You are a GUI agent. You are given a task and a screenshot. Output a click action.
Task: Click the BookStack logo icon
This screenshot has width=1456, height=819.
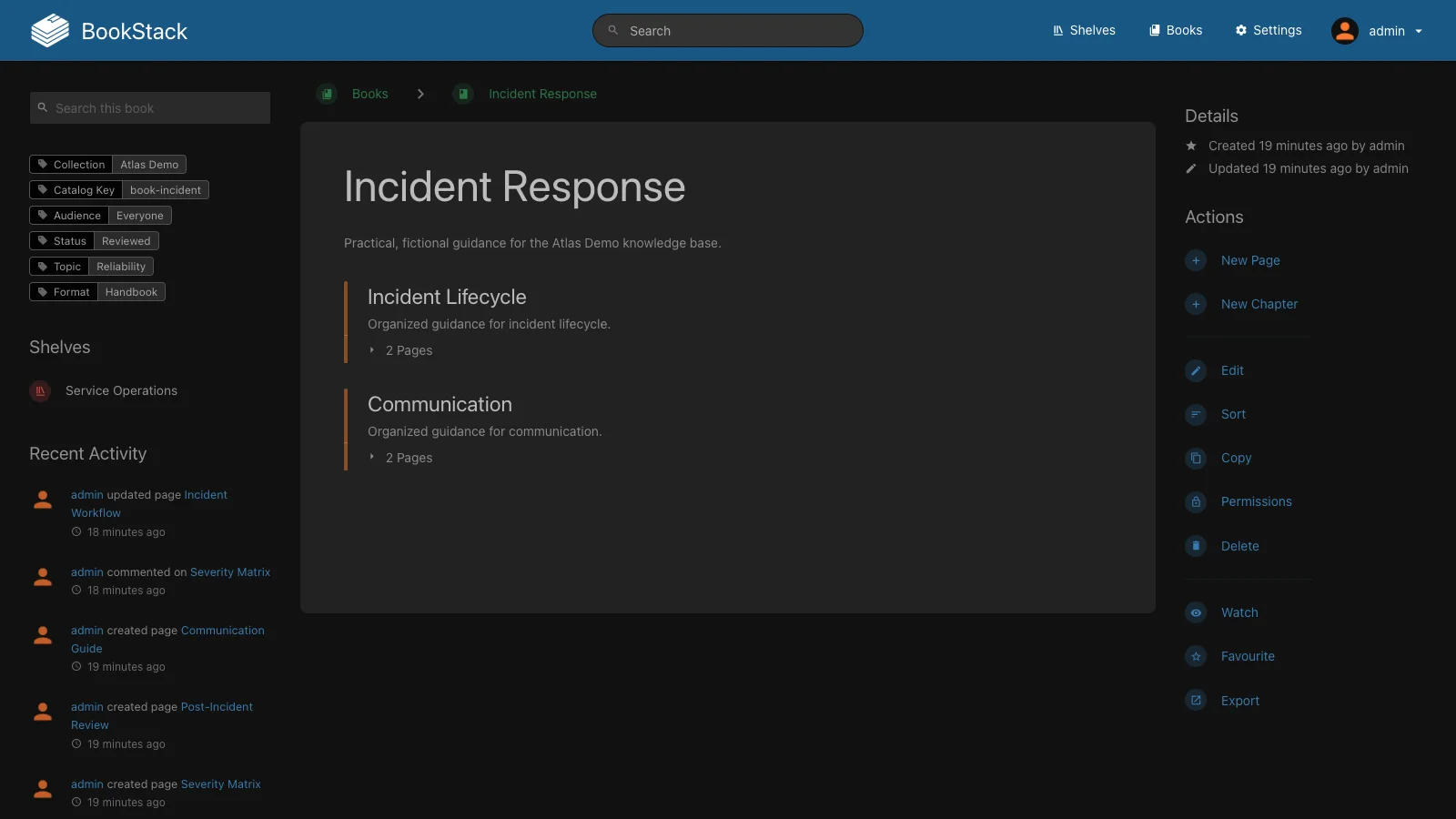point(50,31)
